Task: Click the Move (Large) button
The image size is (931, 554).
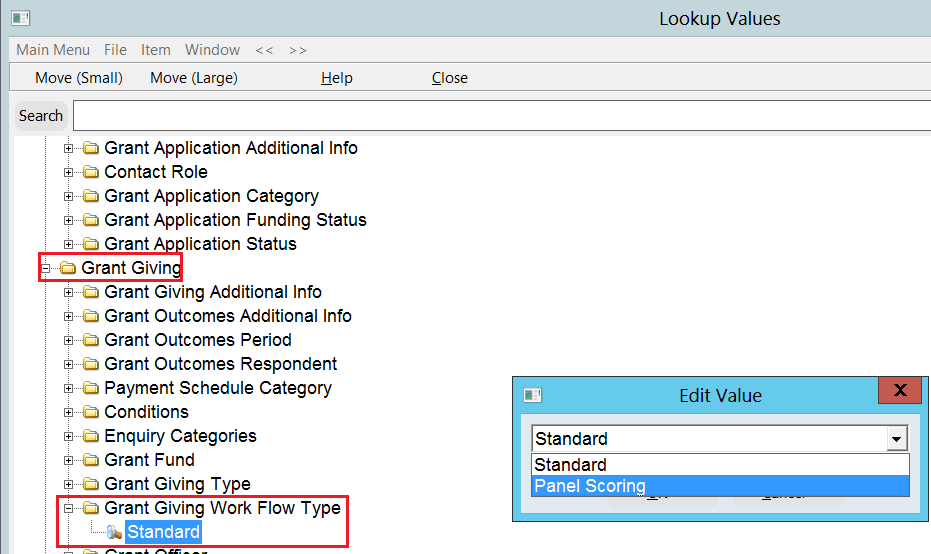Action: 194,78
